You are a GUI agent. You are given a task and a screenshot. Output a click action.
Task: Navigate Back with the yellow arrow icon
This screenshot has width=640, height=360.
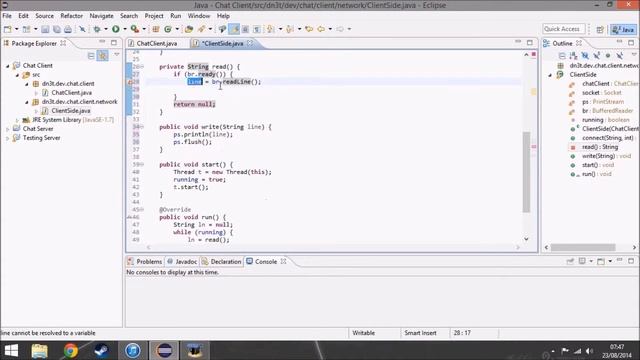tap(321, 29)
